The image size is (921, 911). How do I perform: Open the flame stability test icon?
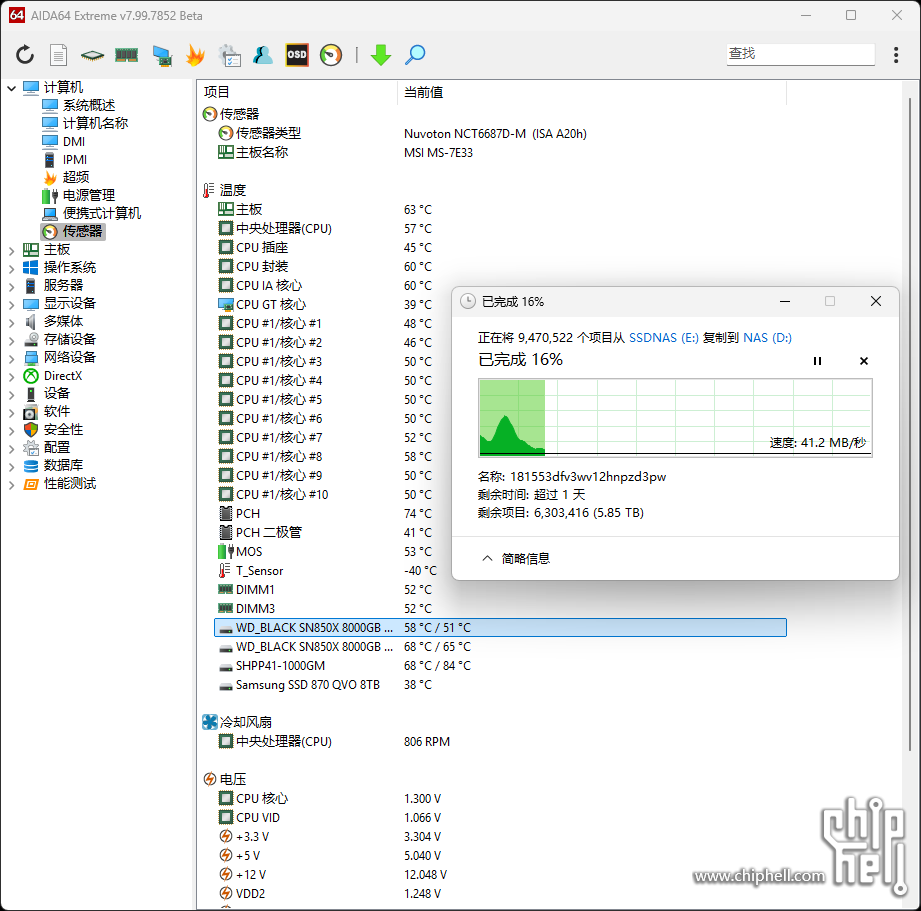click(195, 55)
